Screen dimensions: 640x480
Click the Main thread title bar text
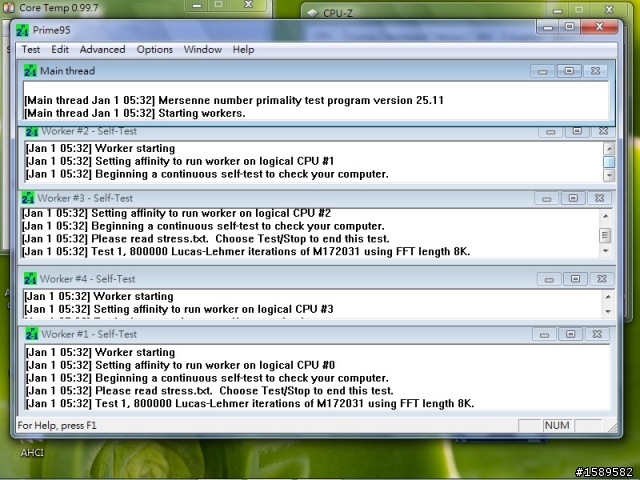pyautogui.click(x=68, y=71)
